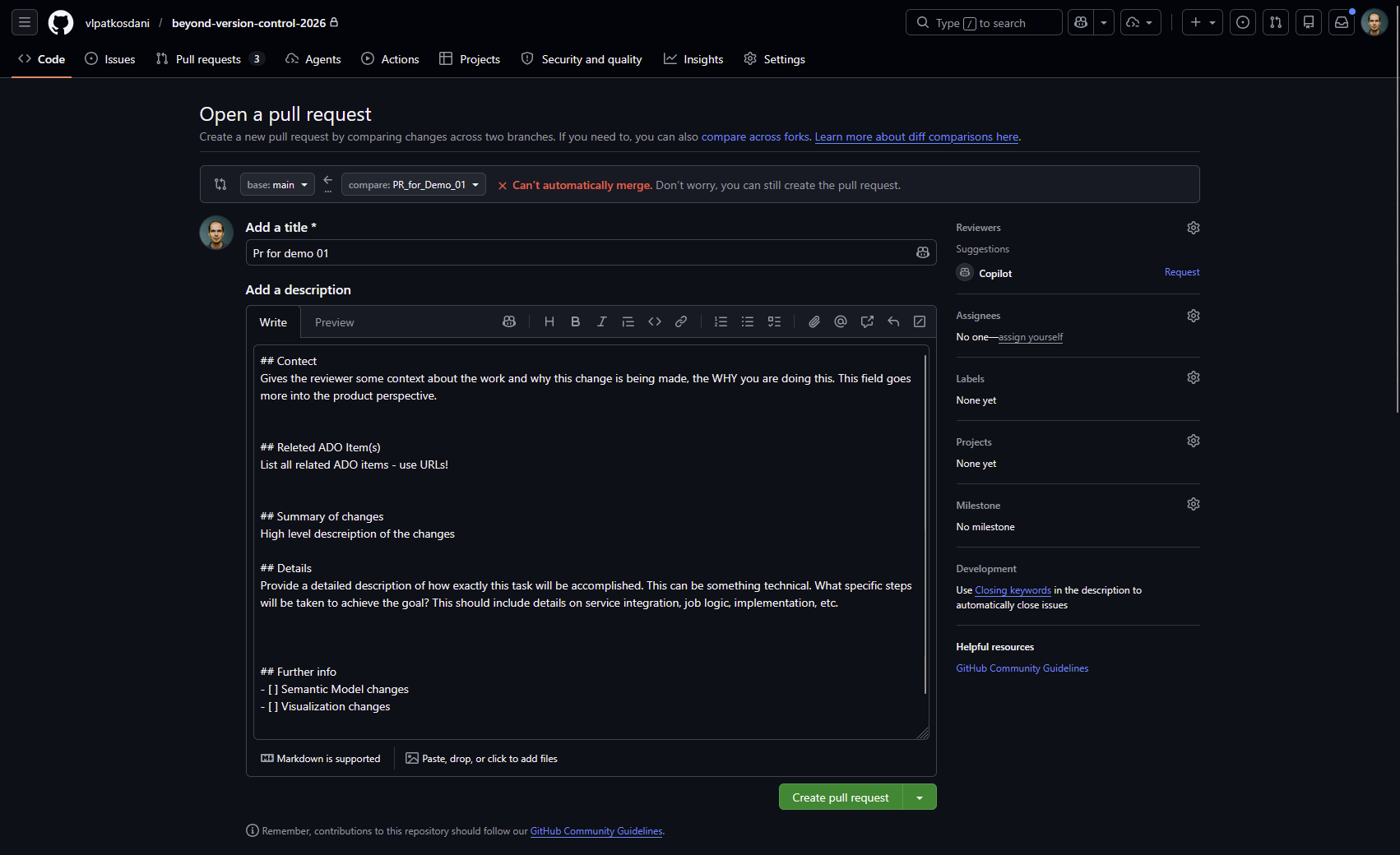Open the hamburger navigation menu
1400x855 pixels.
(x=25, y=22)
